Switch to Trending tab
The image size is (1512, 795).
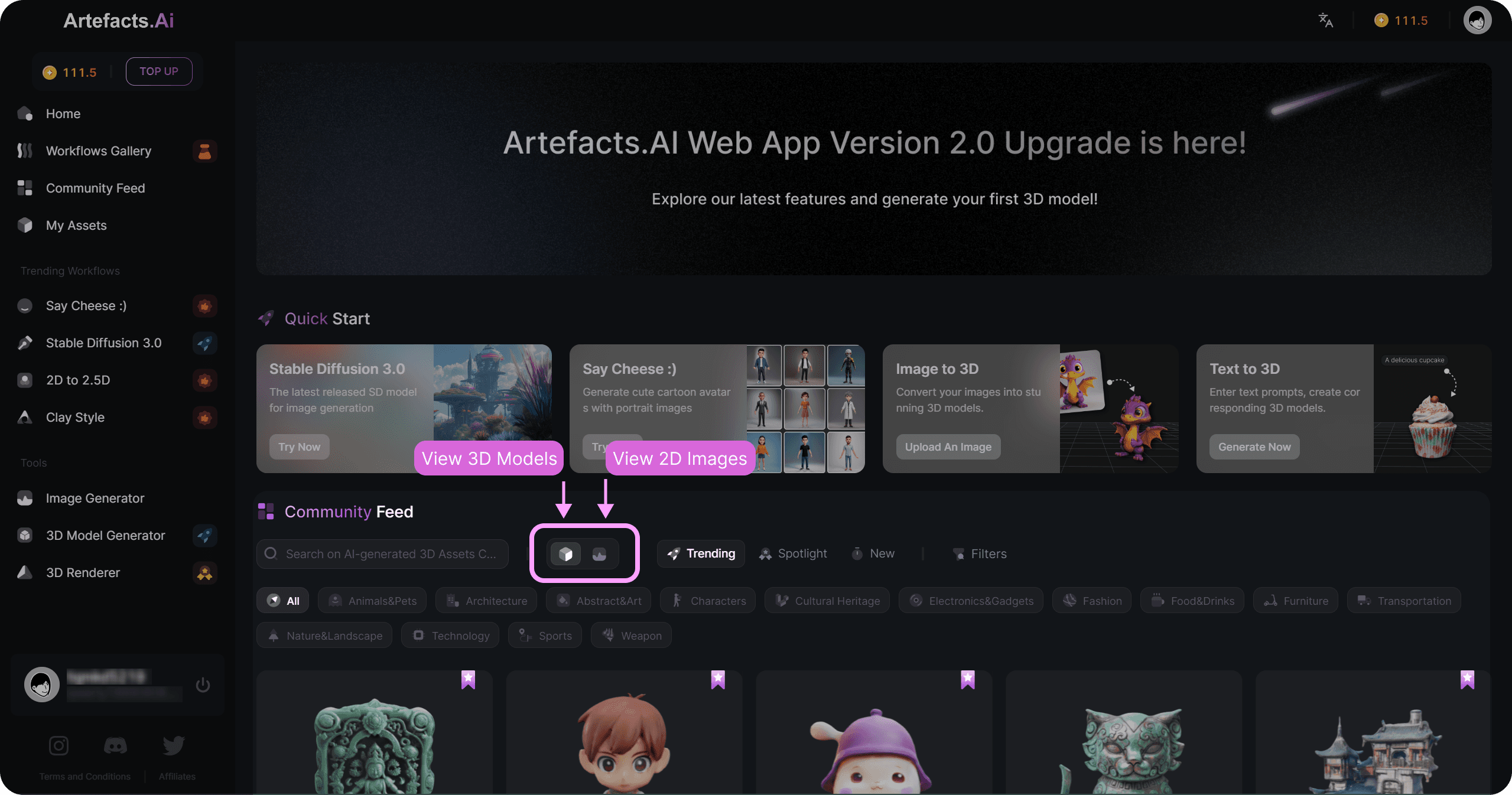(701, 553)
